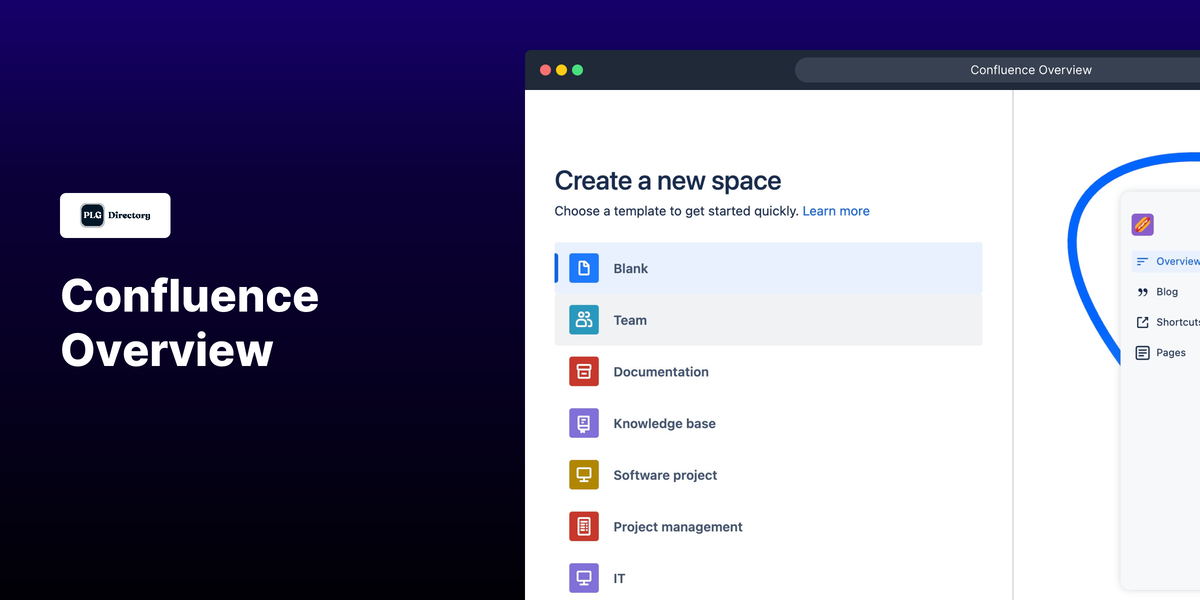Click the external-link icon beside Shortcuts
The image size is (1200, 600).
(1142, 321)
